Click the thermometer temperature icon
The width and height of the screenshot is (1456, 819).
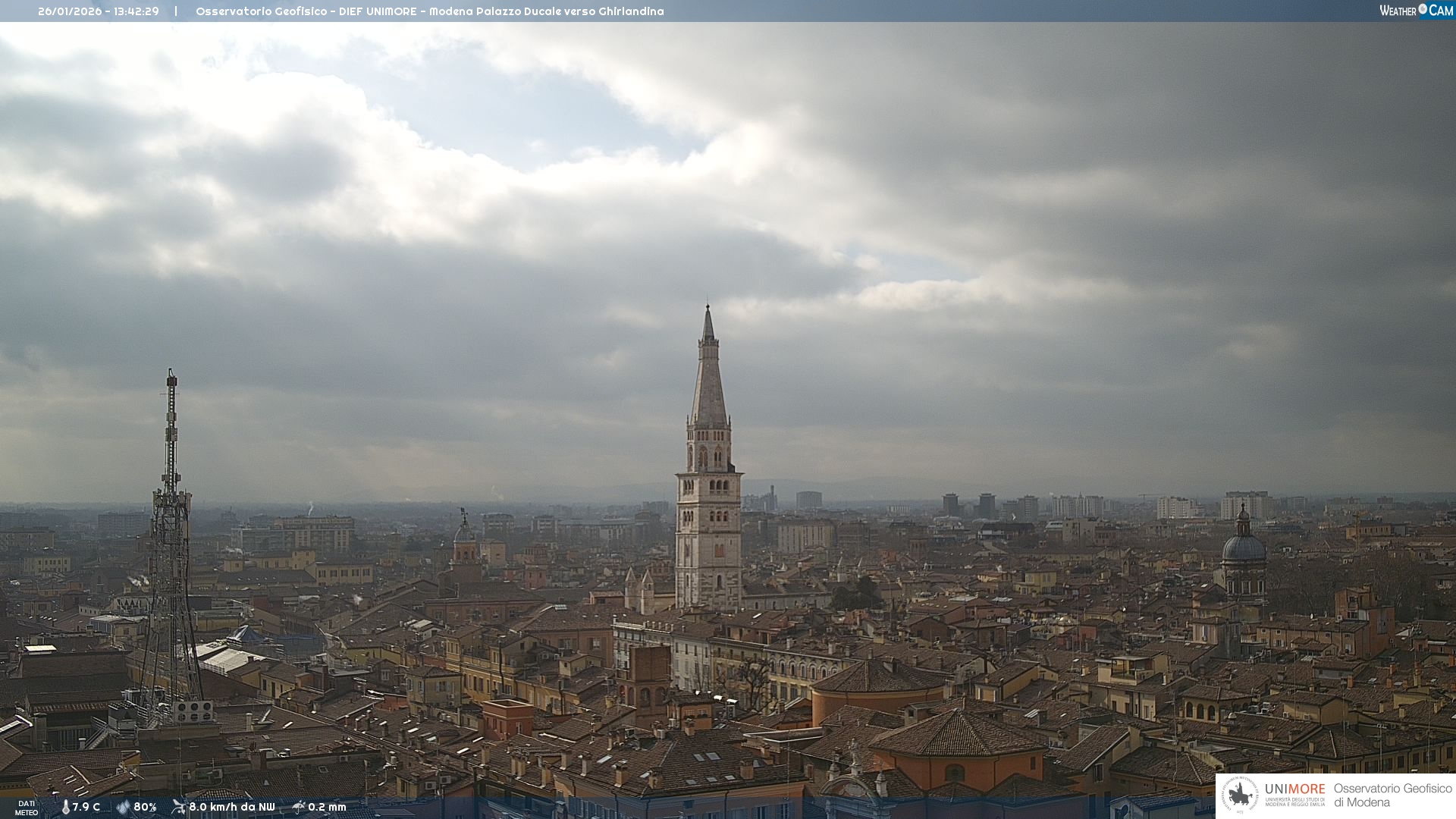click(x=65, y=807)
